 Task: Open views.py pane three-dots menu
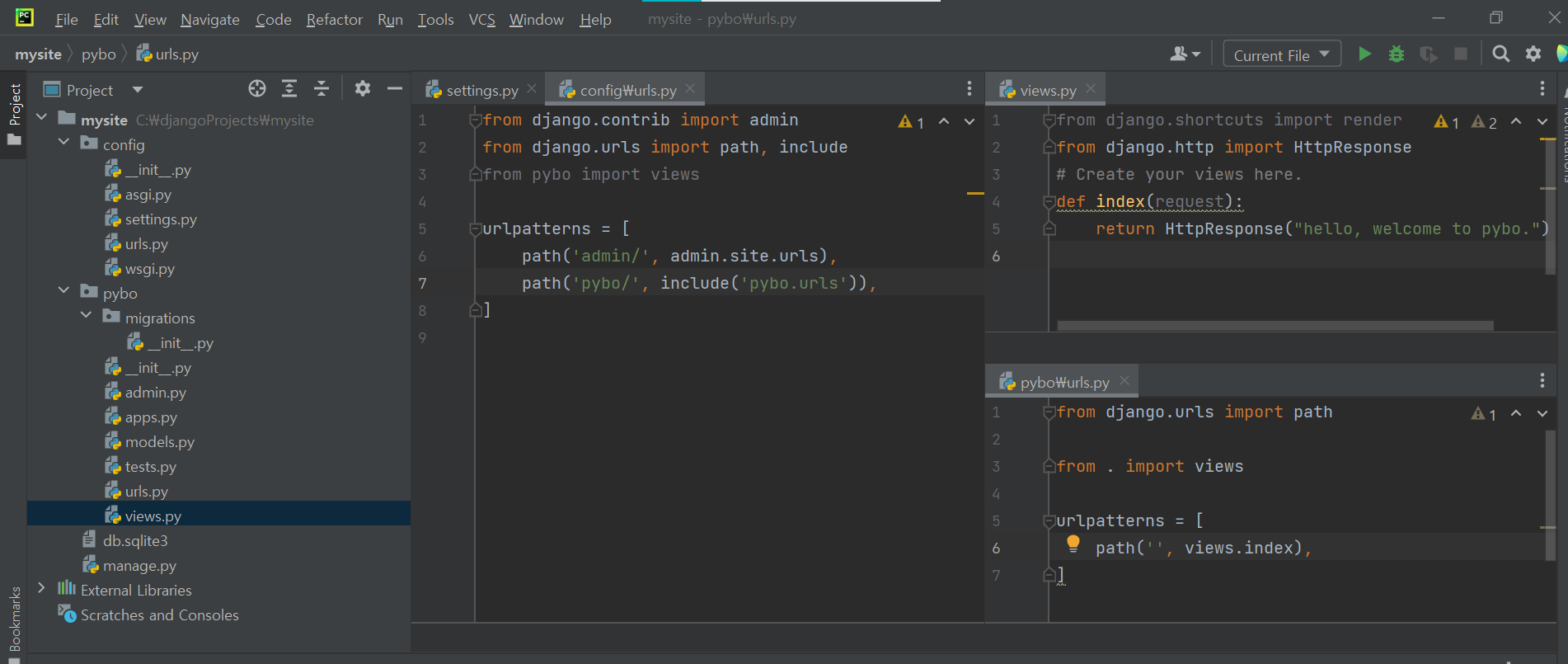(x=1542, y=88)
